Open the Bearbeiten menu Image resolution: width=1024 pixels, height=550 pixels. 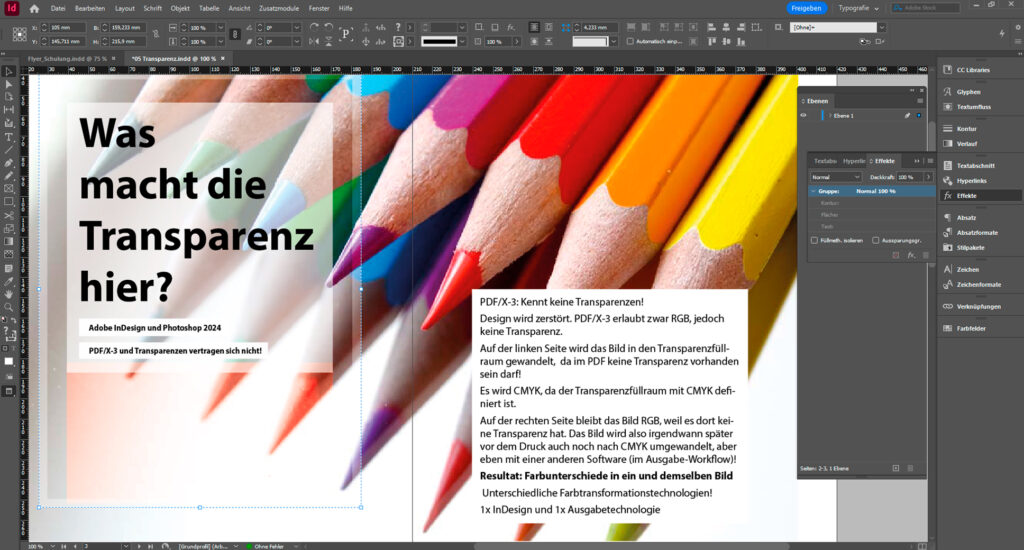[89, 8]
